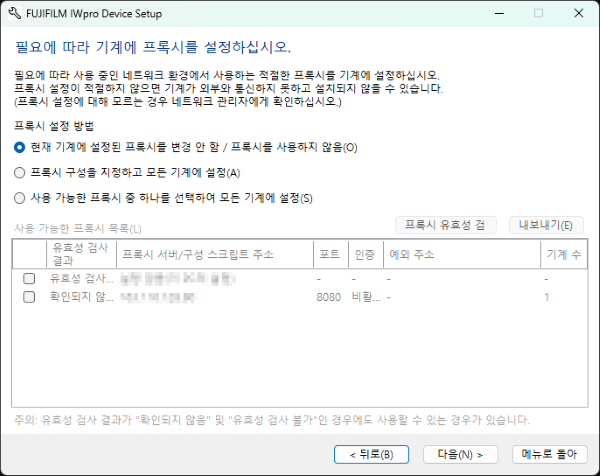Click the '비활...' authentication cell

tap(366, 297)
